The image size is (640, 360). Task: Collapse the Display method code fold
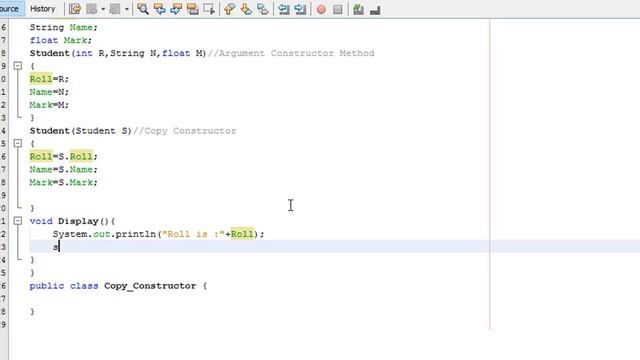18,221
